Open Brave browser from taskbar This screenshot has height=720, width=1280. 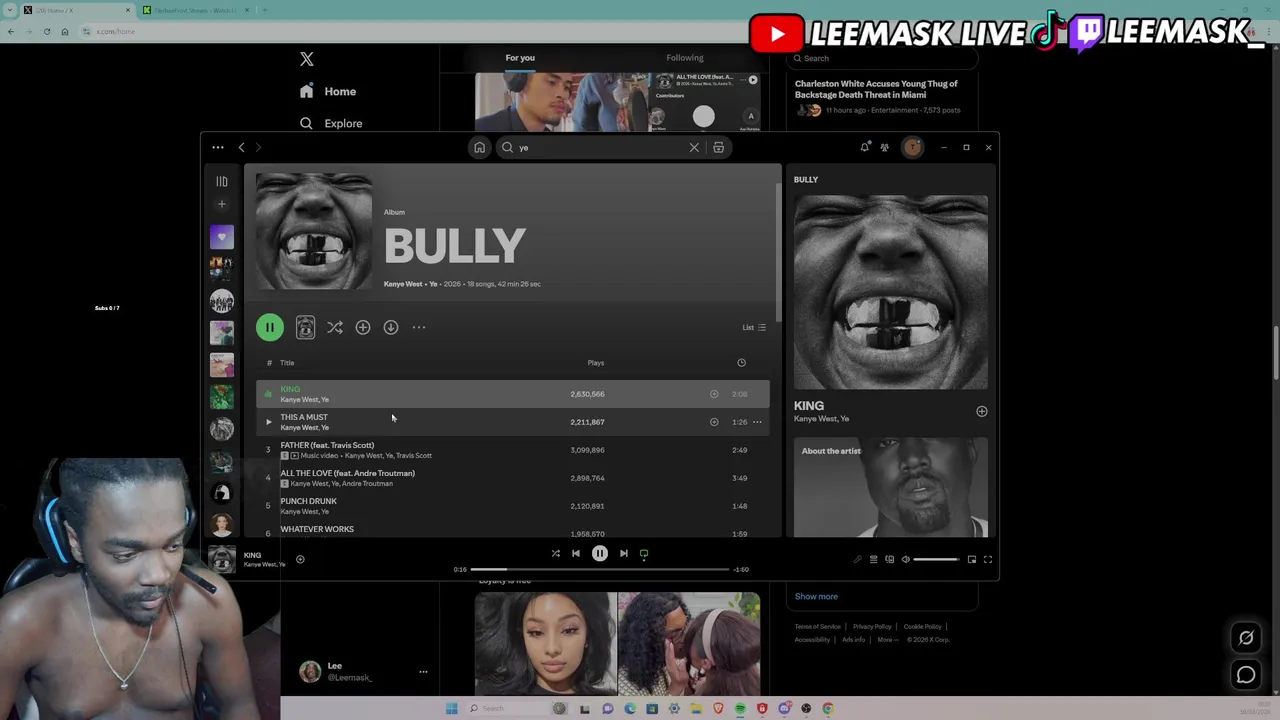718,708
